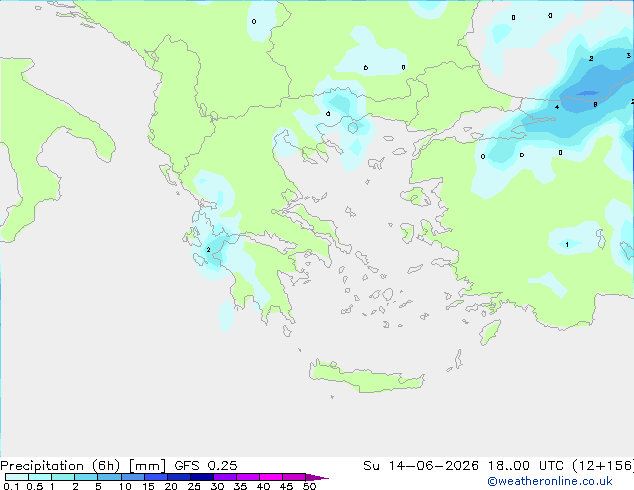This screenshot has height=490, width=634.
Task: Click the '4' value in northwest Turkey
Action: click(x=557, y=107)
